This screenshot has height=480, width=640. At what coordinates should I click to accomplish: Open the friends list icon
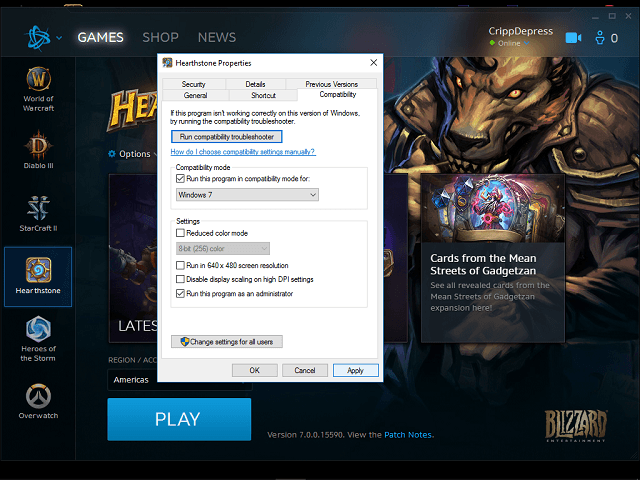pos(600,38)
